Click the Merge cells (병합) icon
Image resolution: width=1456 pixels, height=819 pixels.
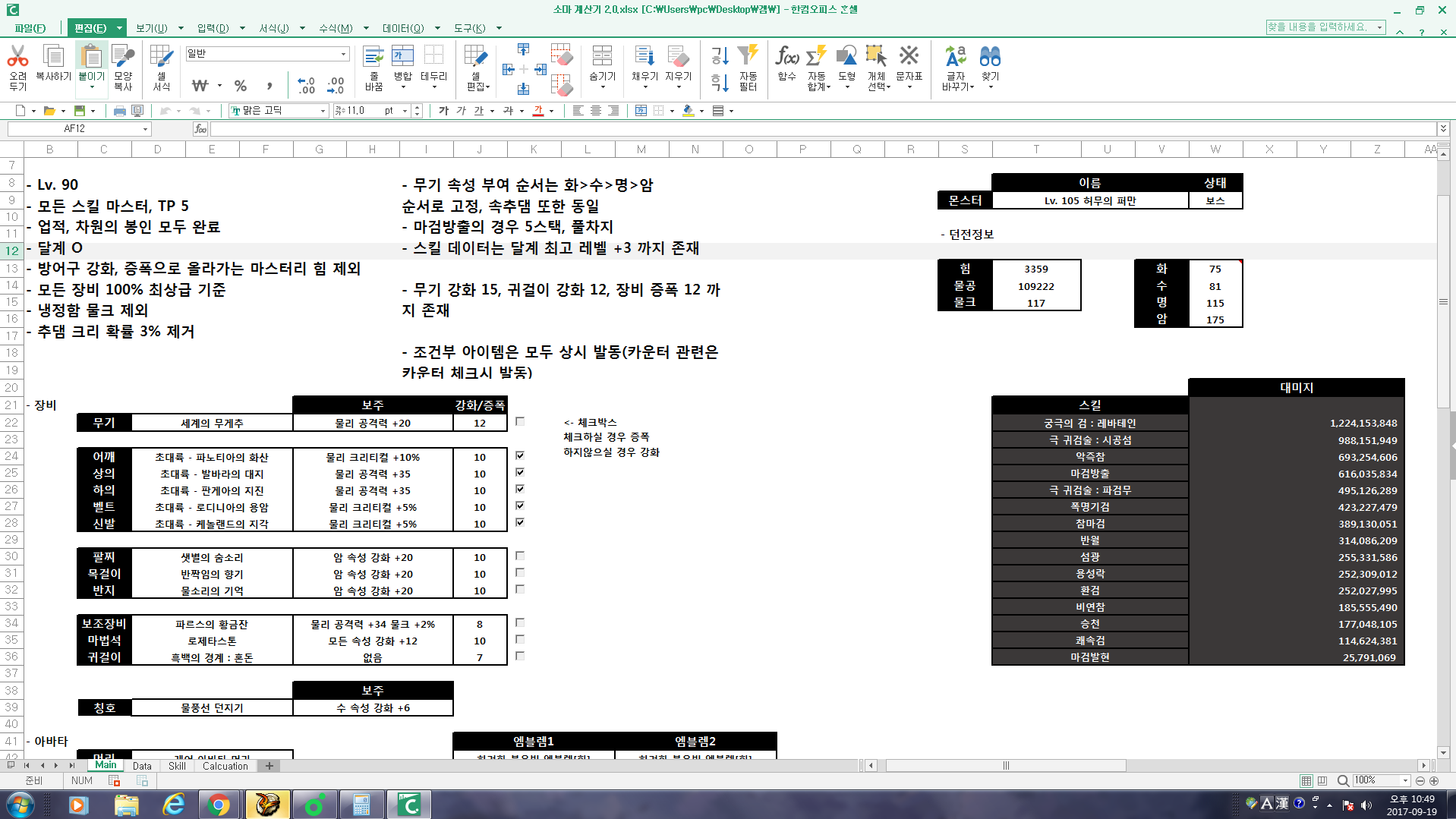click(x=402, y=57)
